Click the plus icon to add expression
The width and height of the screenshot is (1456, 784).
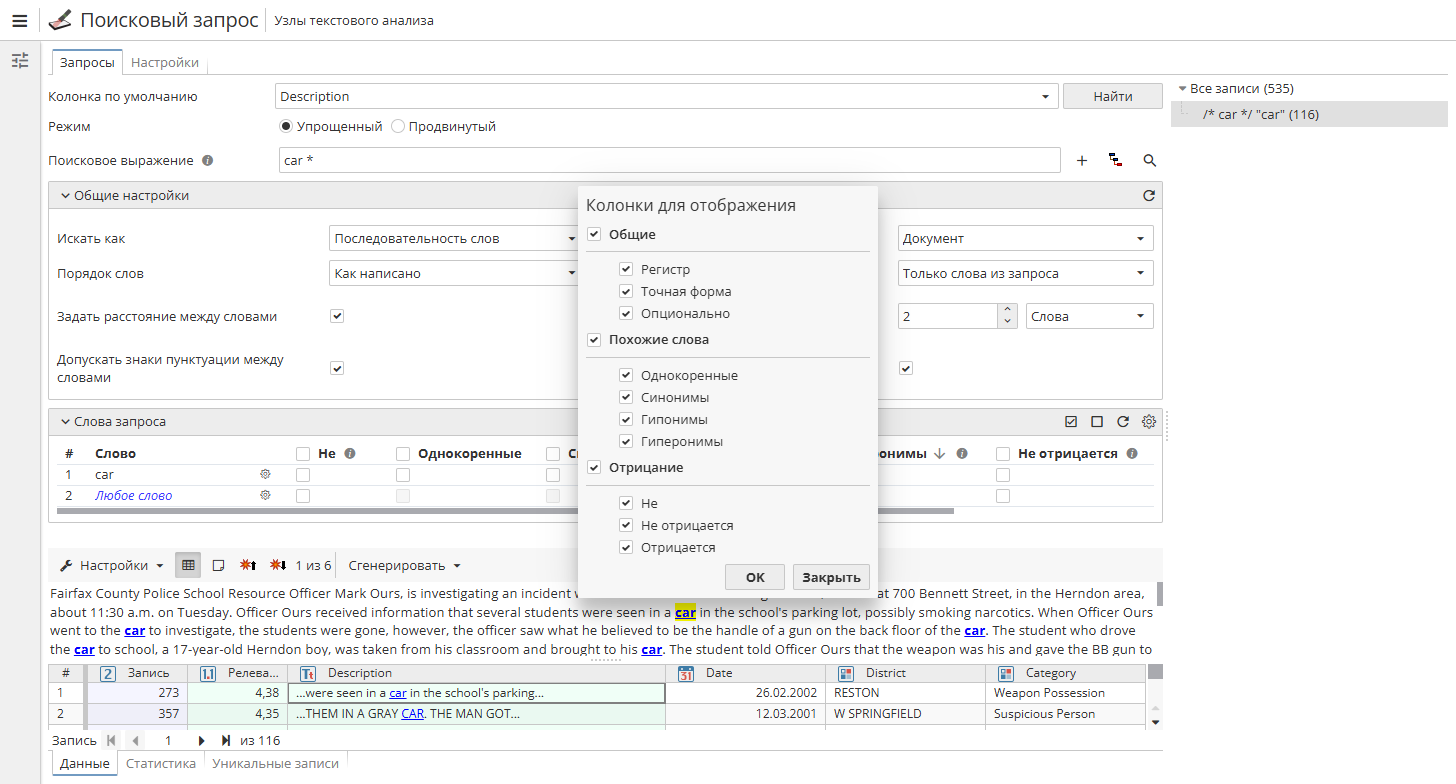click(x=1082, y=160)
